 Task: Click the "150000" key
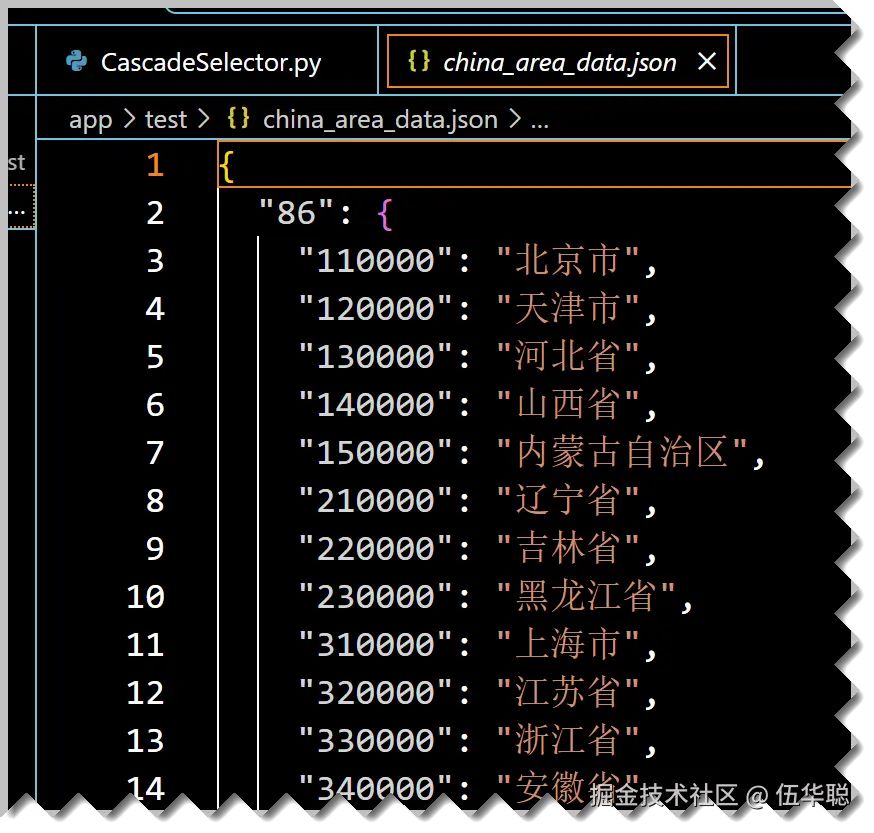[375, 452]
